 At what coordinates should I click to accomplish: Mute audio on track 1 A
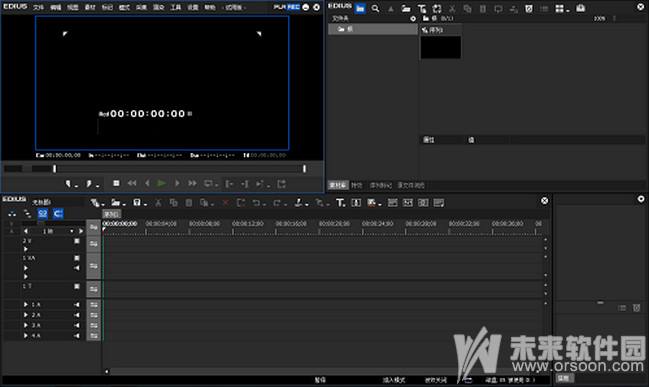(x=77, y=305)
